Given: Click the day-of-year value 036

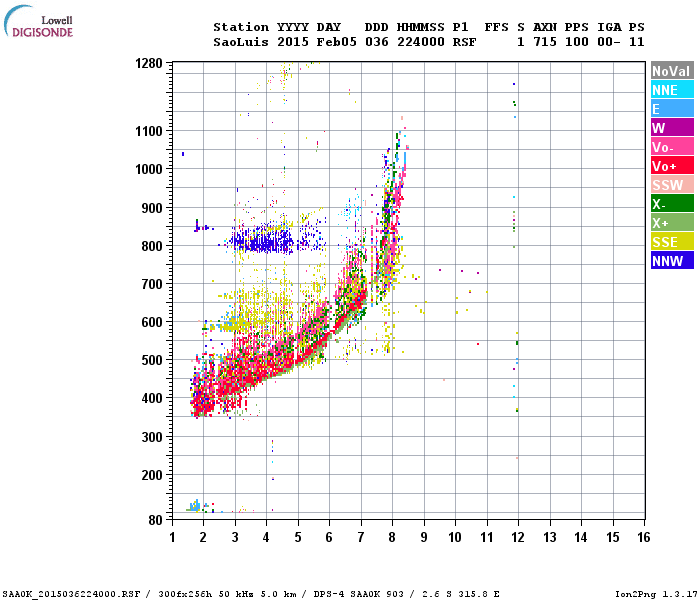Looking at the screenshot, I should pyautogui.click(x=377, y=42).
